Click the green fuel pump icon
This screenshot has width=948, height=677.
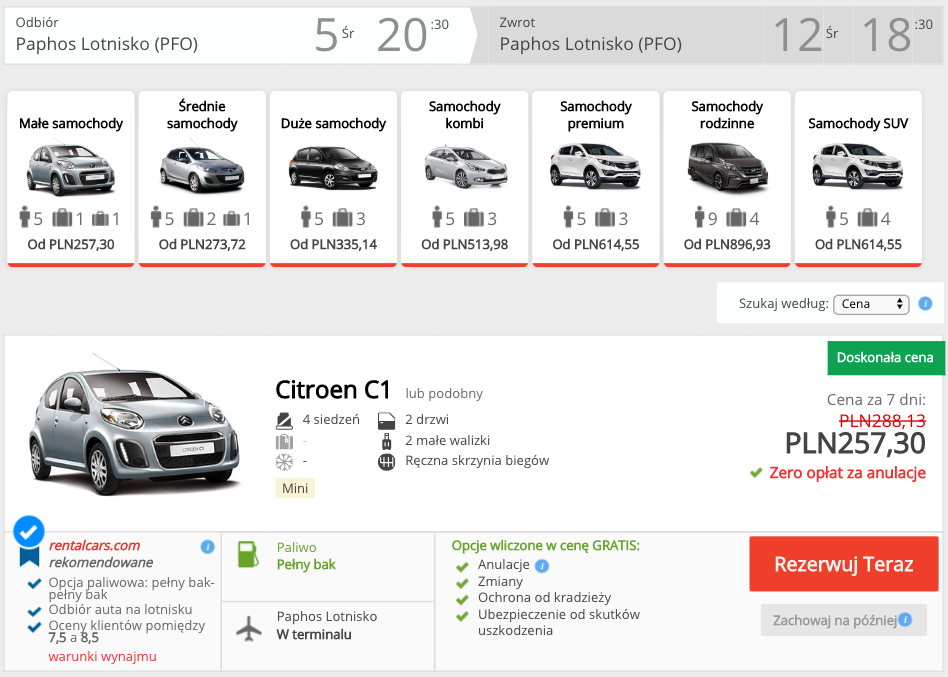click(x=248, y=554)
